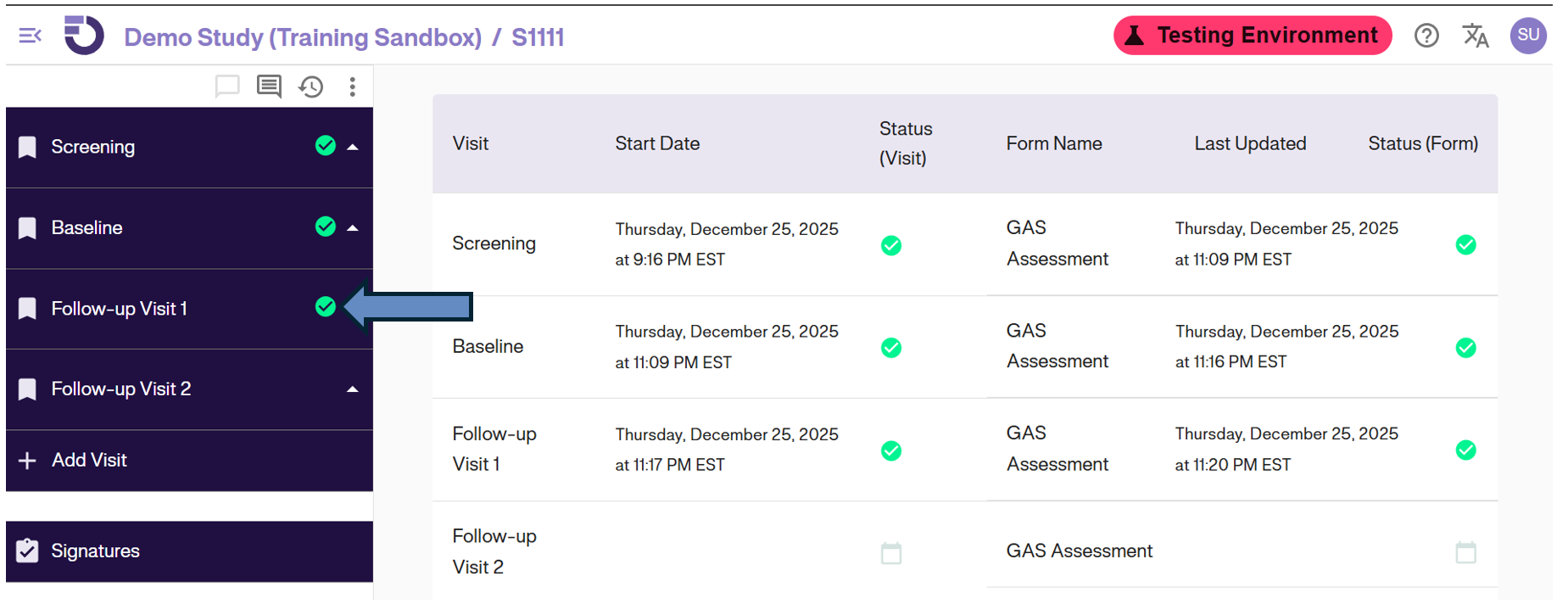Collapse the Screening visit section arrow
1568x604 pixels.
[x=353, y=147]
